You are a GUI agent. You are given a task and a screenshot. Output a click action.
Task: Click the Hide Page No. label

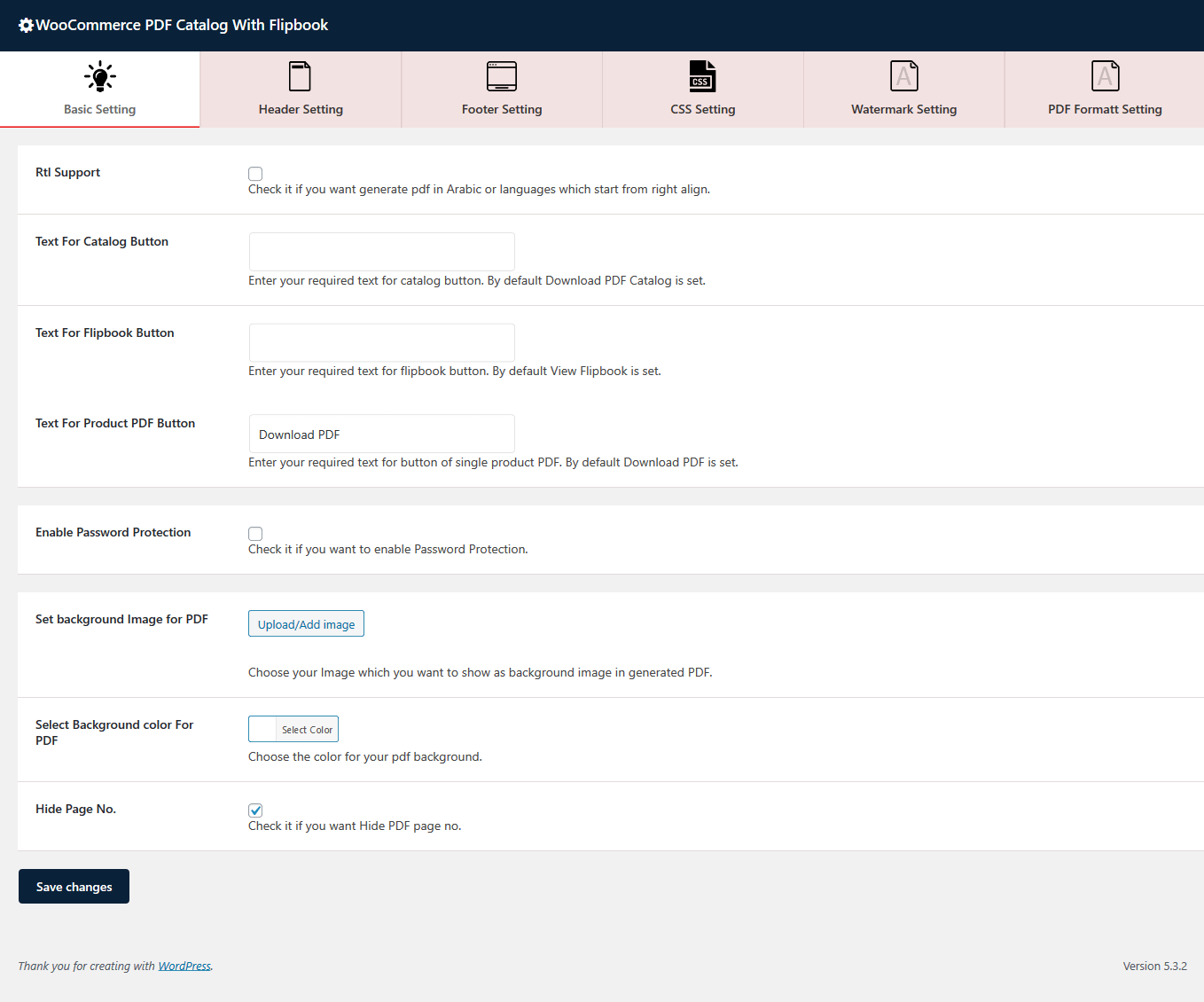(x=75, y=809)
